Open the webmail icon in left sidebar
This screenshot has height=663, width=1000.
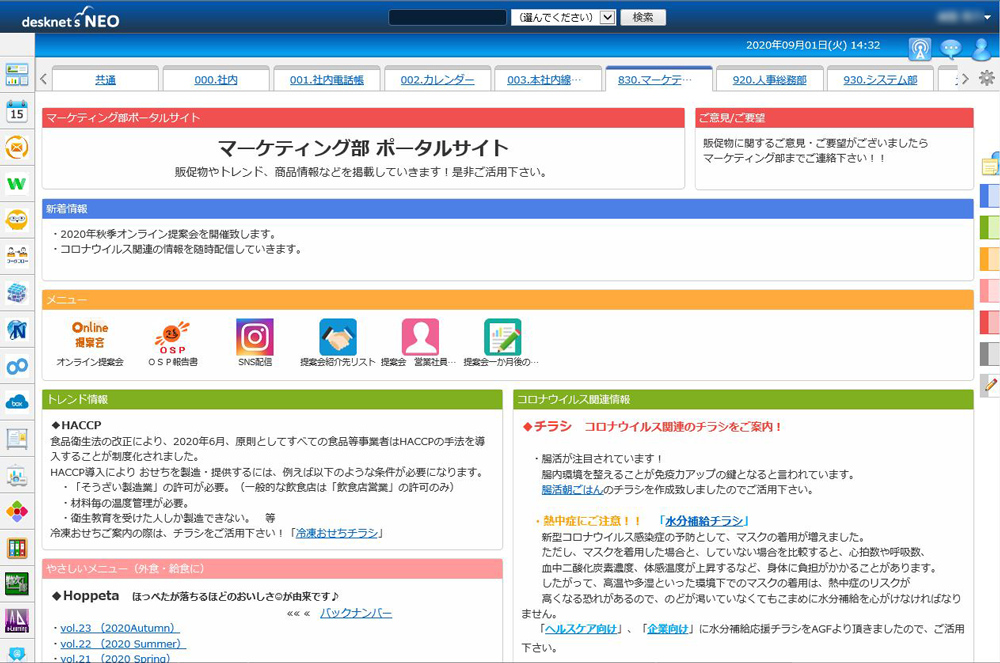(17, 147)
